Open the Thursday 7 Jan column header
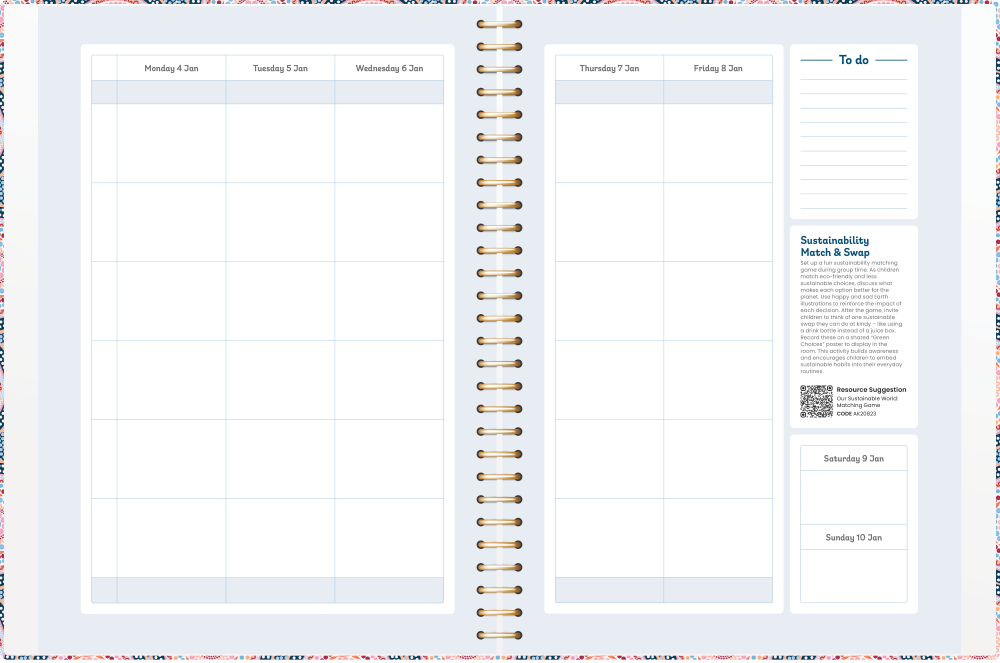1000x663 pixels. (609, 68)
